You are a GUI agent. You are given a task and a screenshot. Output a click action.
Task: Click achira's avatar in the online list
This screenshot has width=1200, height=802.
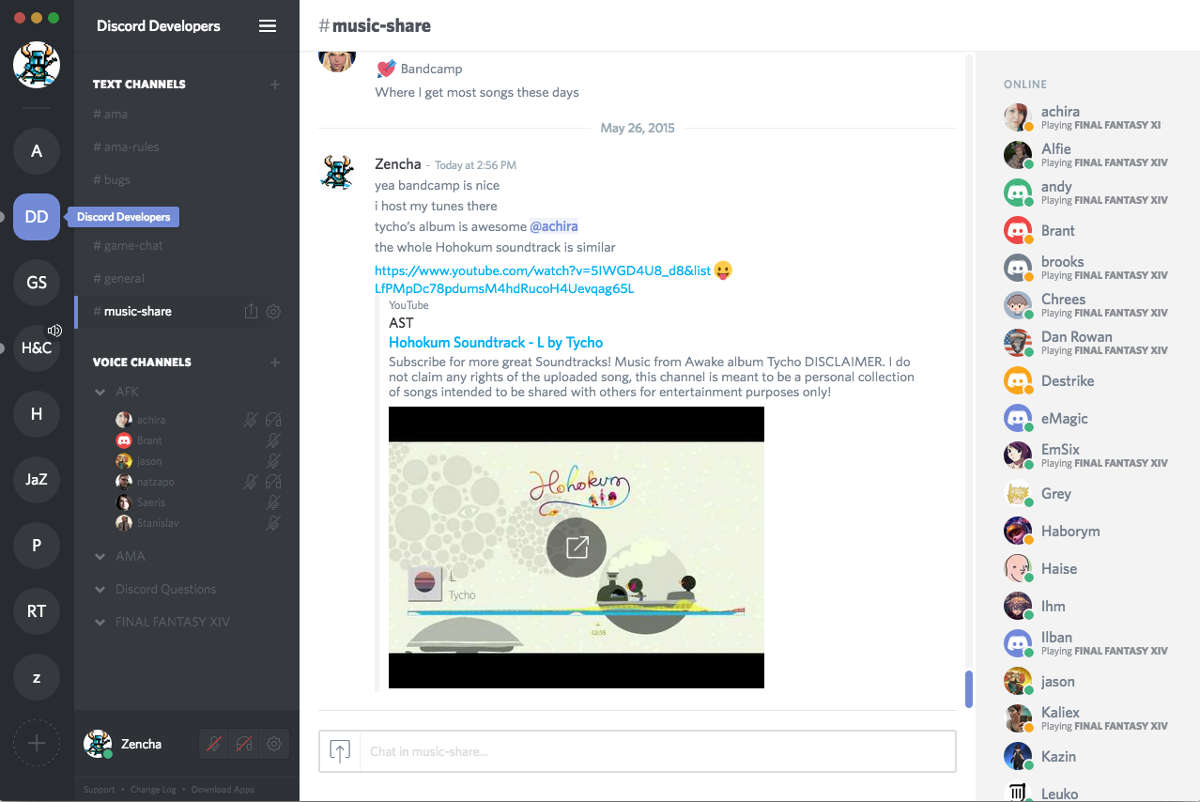pos(1018,118)
